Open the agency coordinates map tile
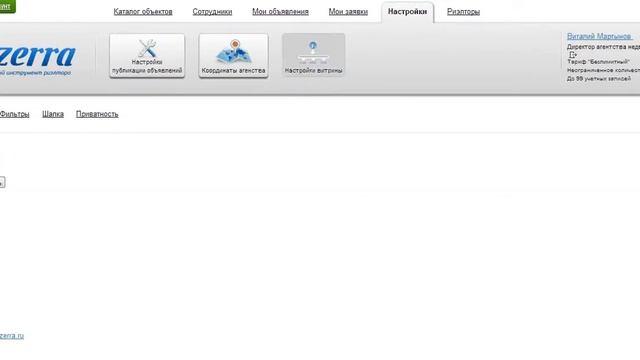The height and width of the screenshot is (360, 640). pos(233,56)
